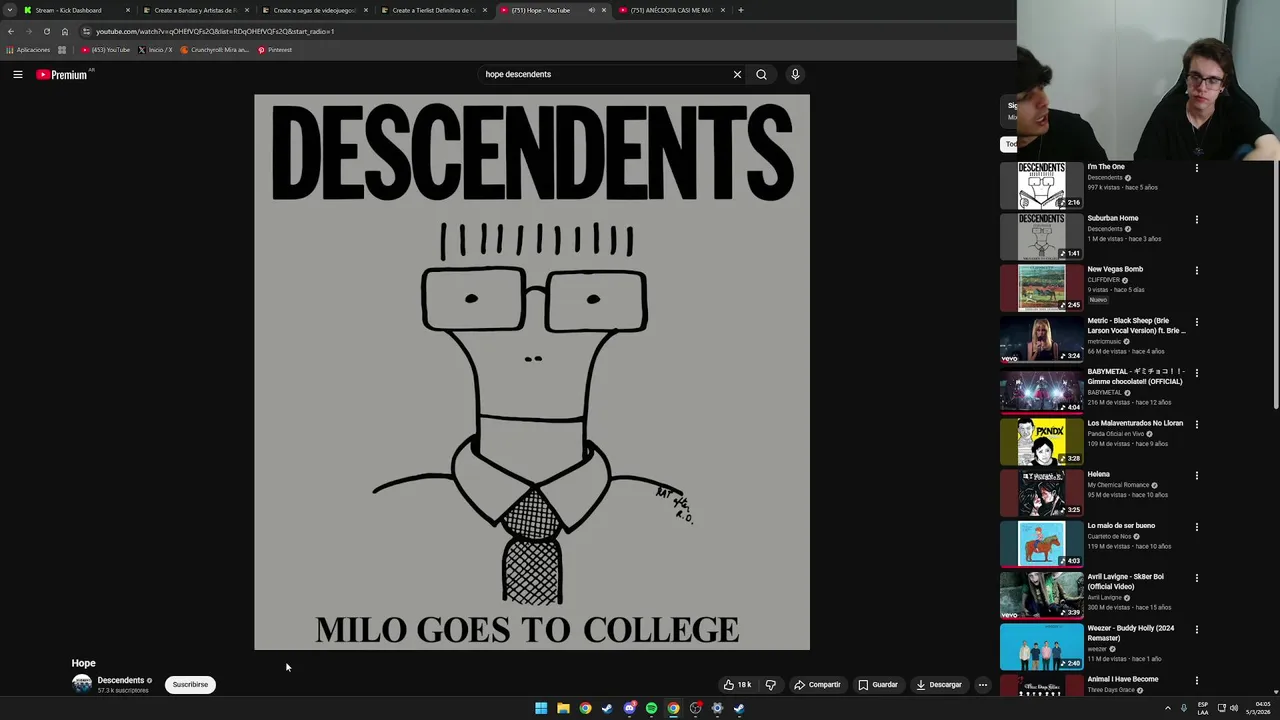Open options for Avril Lavigne Sk8er Boi

tap(1196, 578)
